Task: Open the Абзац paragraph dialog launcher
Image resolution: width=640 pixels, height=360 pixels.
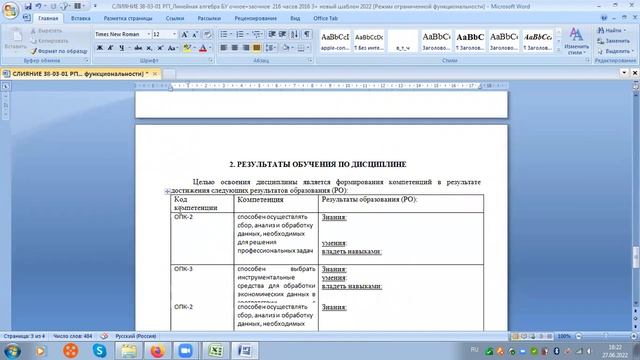Action: point(310,60)
